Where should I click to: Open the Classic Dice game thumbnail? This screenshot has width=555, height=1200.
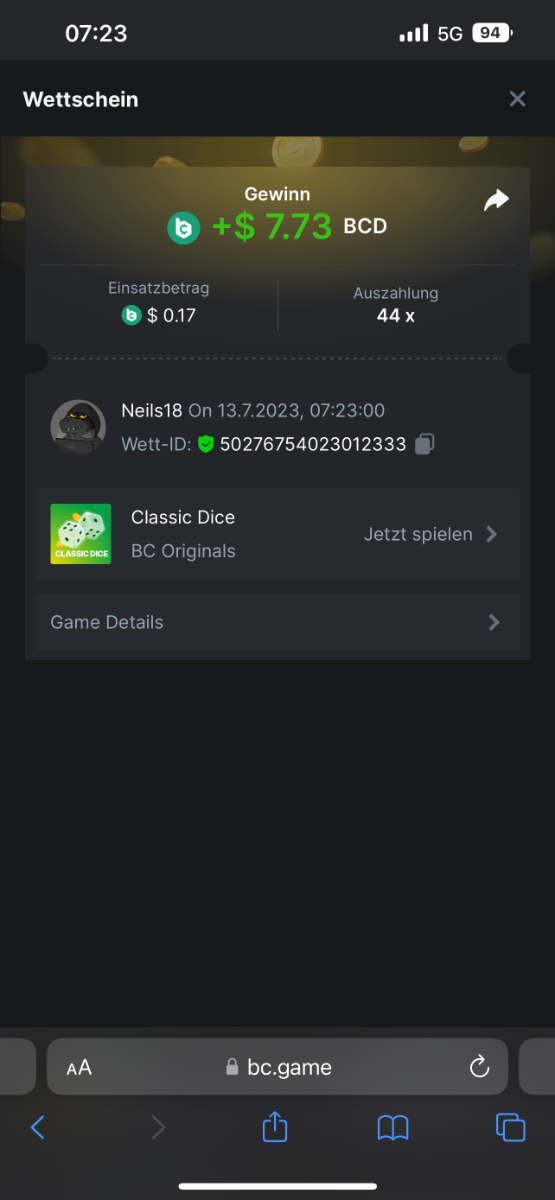(x=81, y=534)
